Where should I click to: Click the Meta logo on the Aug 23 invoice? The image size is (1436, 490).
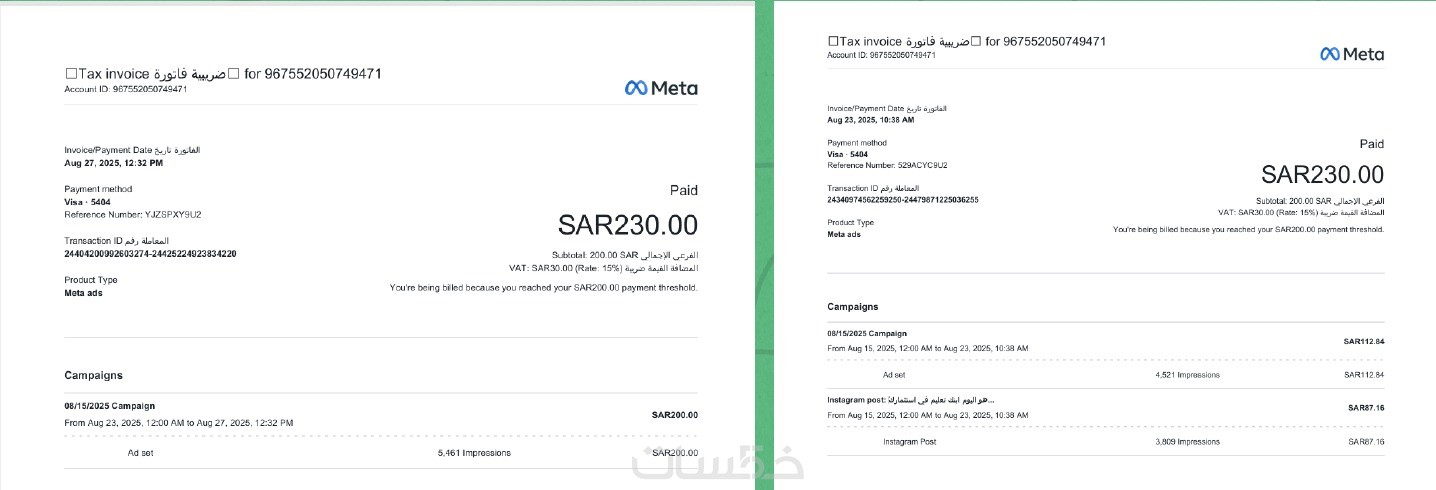pyautogui.click(x=1352, y=54)
